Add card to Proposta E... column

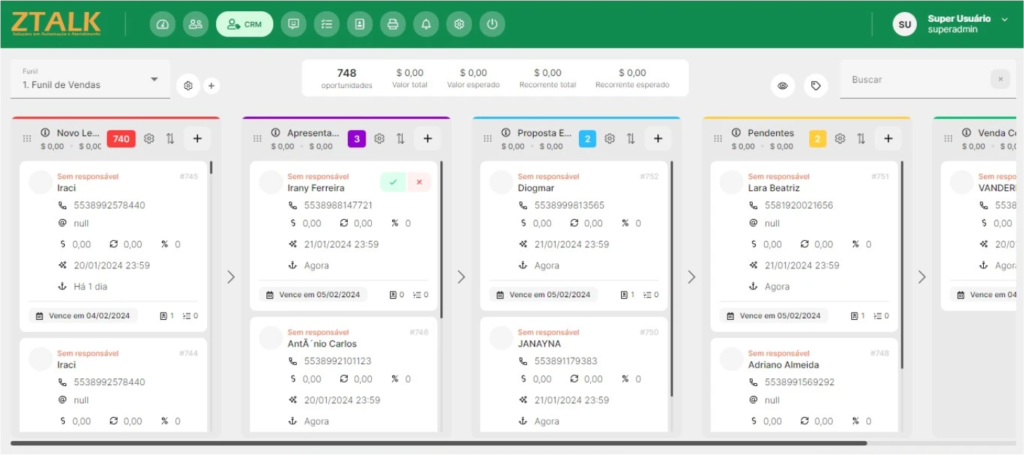[x=658, y=138]
